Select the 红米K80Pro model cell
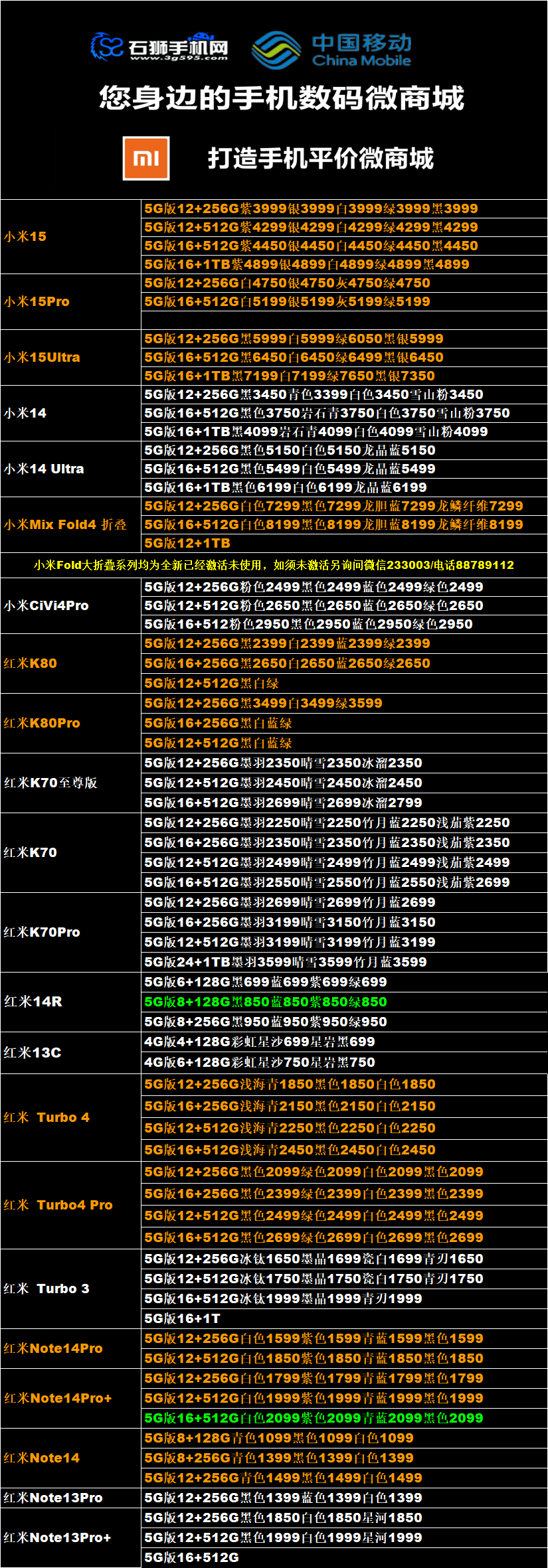Viewport: 548px width, 1568px height. [x=71, y=723]
